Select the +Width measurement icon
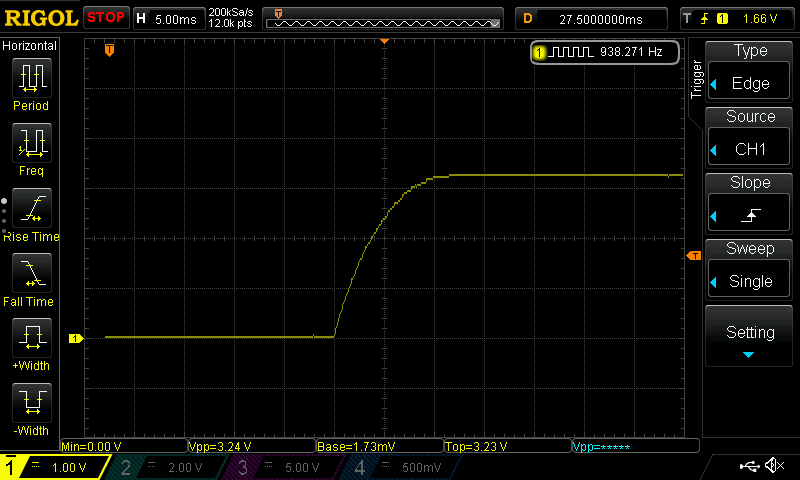 tap(31, 340)
